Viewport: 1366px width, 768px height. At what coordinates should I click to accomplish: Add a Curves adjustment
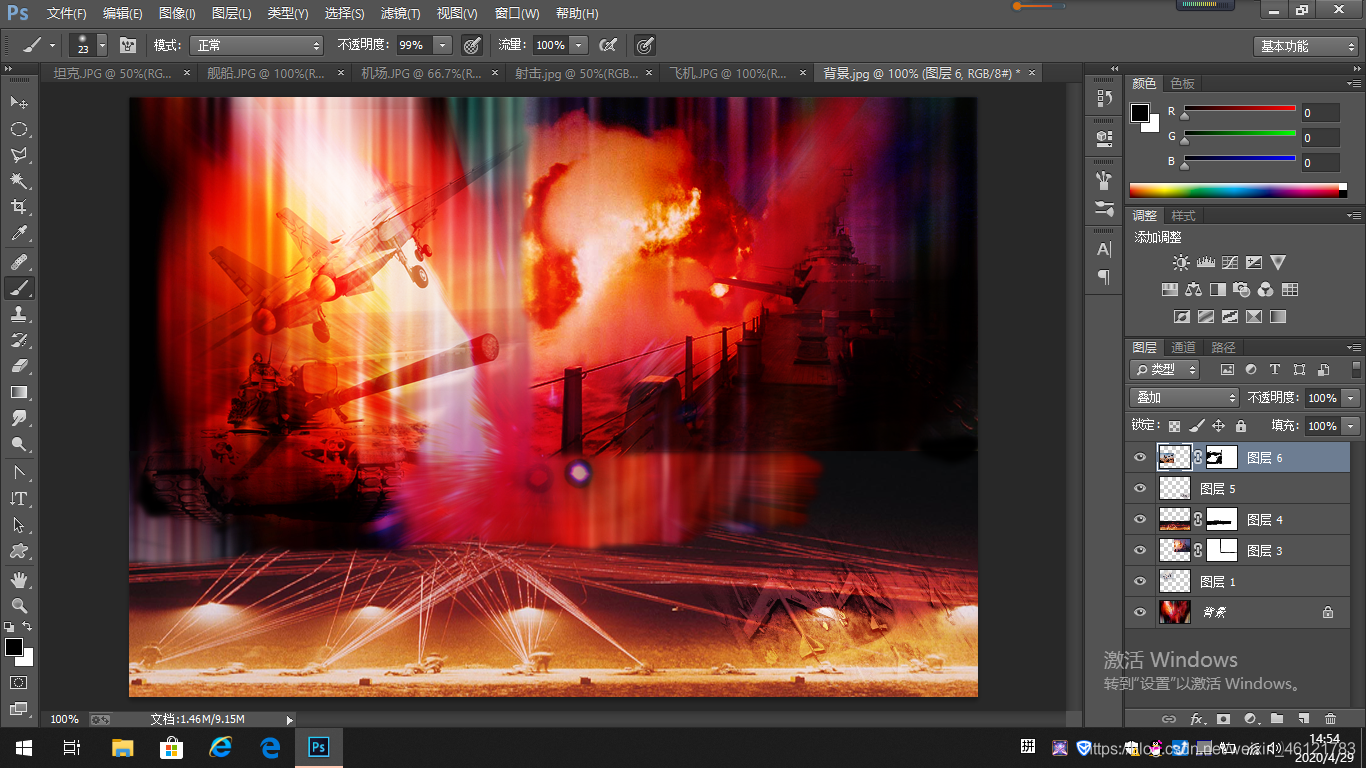point(1229,263)
